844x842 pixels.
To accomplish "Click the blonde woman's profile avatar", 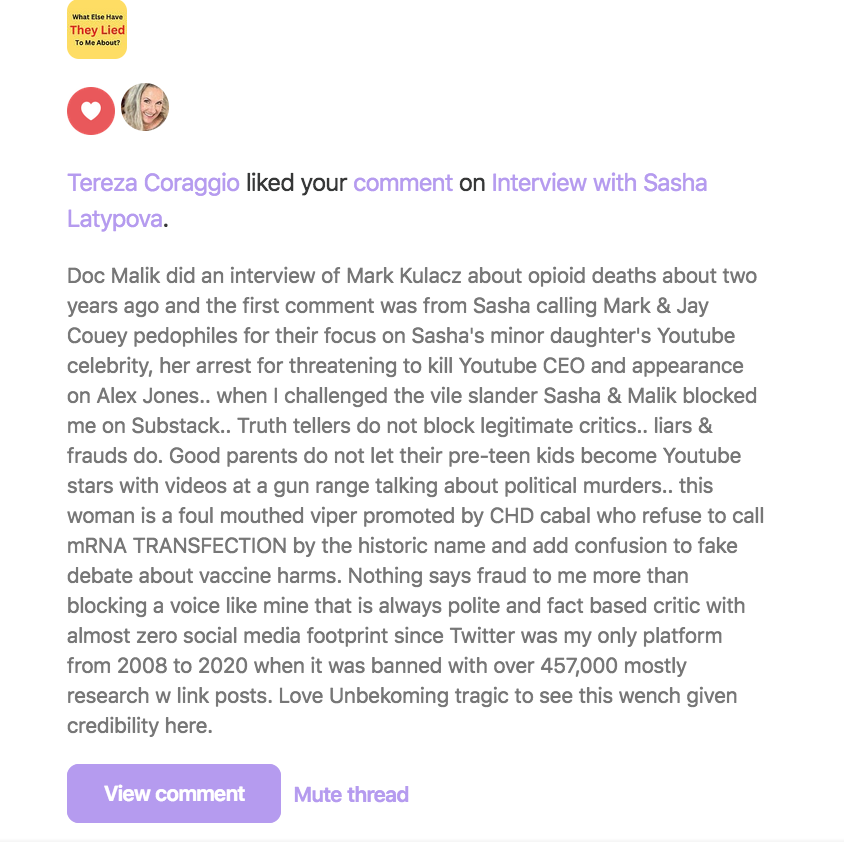I will coord(145,108).
